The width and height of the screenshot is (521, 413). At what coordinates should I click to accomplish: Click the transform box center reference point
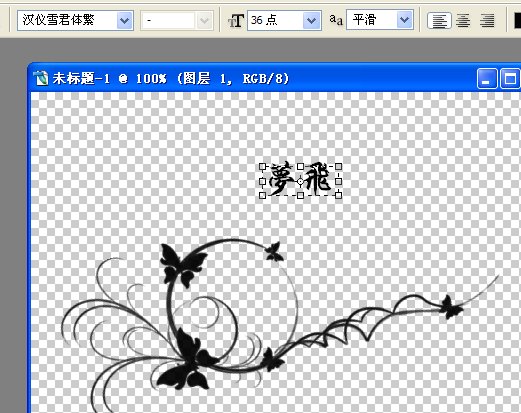point(300,181)
